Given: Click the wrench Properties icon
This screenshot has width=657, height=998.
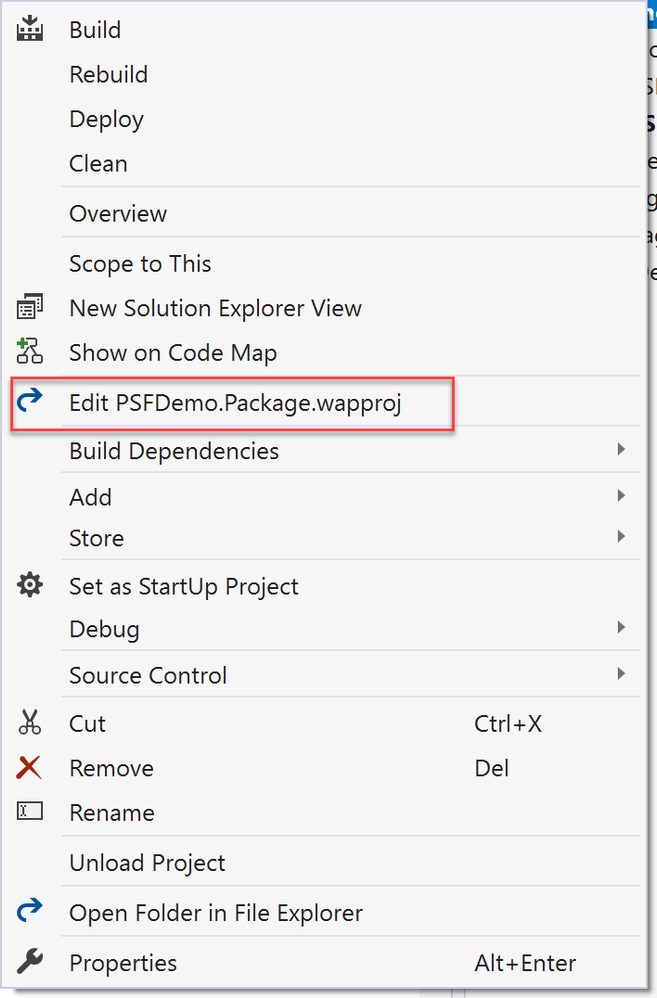Looking at the screenshot, I should 30,963.
